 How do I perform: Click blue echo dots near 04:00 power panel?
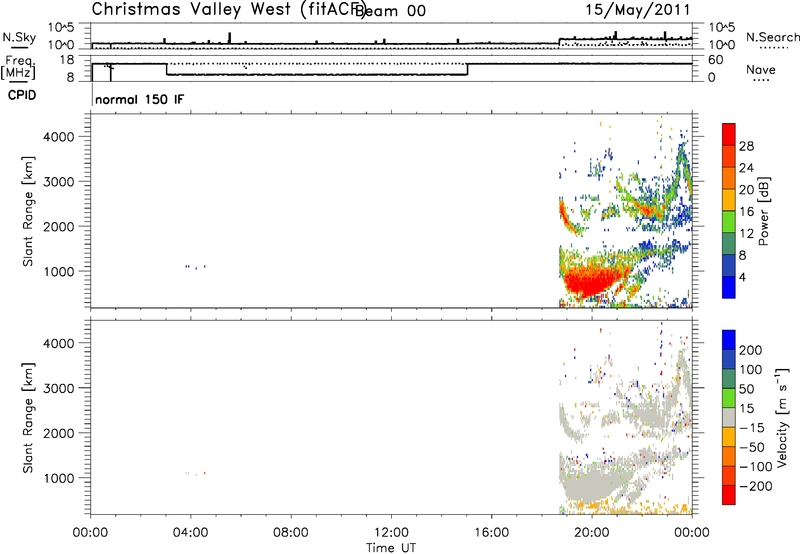(195, 266)
